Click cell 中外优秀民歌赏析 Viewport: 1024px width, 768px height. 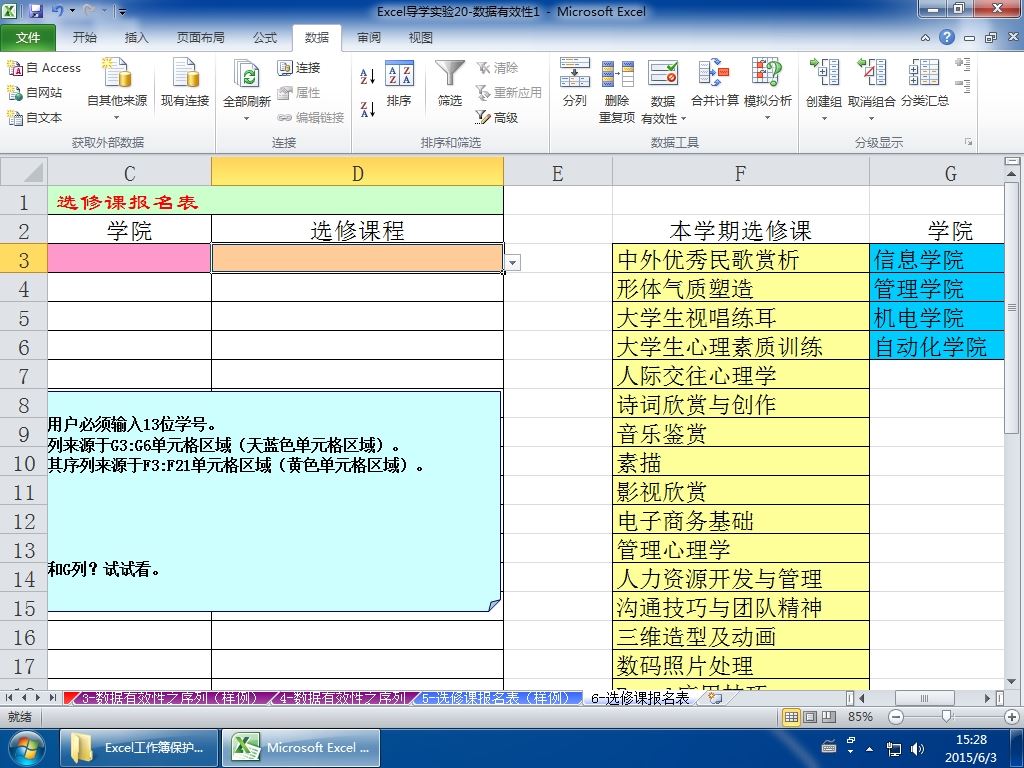click(741, 259)
